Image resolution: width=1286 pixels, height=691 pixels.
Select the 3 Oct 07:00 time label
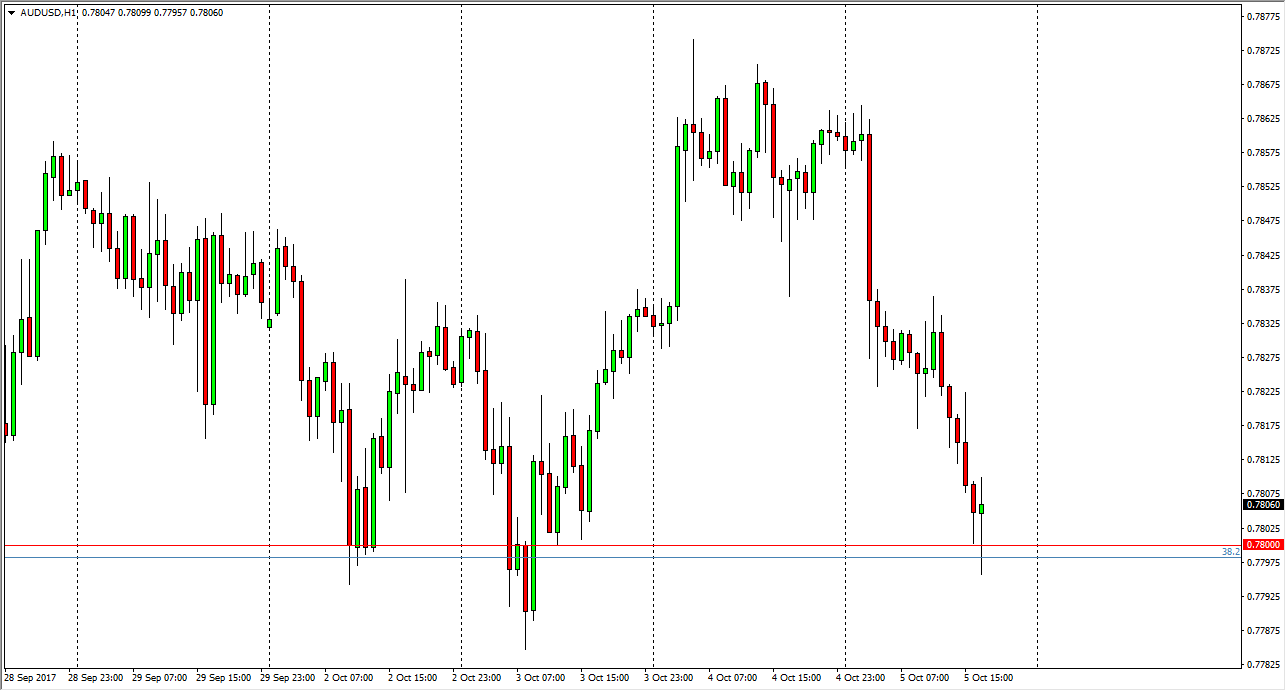click(x=541, y=678)
